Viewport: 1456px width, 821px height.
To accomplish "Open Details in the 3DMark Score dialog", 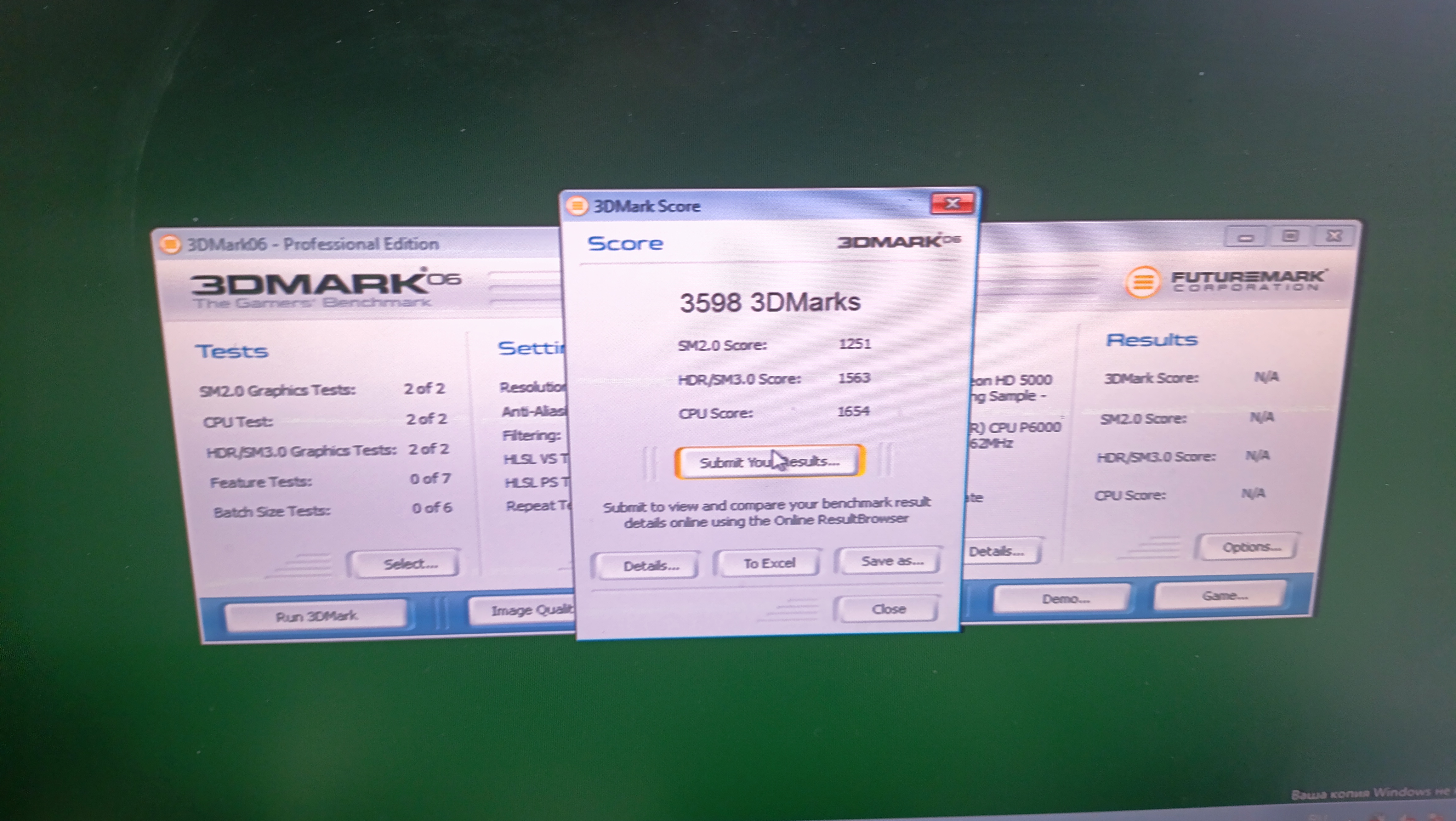I will (646, 566).
